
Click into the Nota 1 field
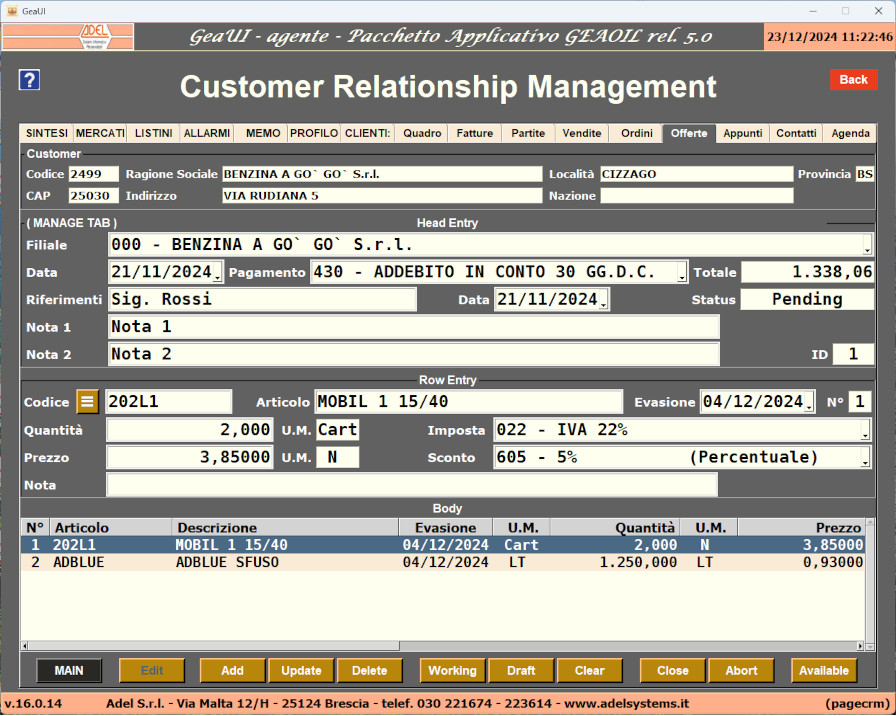click(414, 327)
